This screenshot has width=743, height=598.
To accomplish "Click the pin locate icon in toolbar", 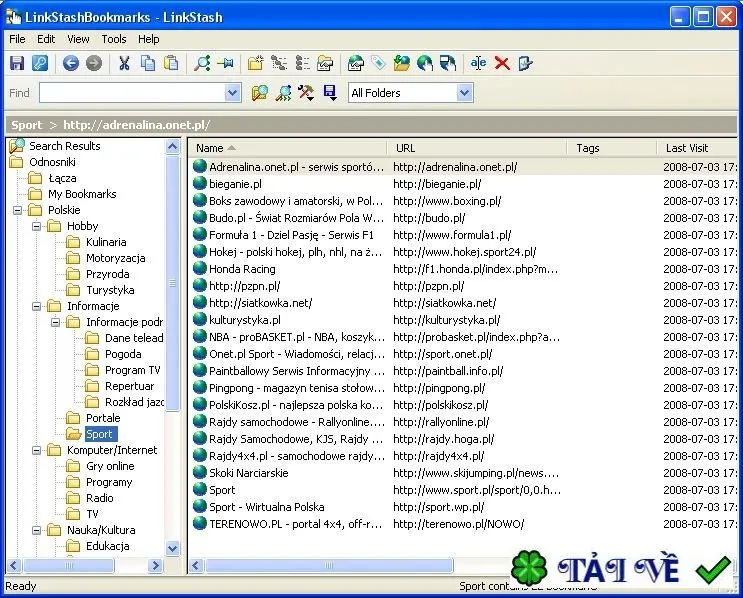I will (x=226, y=63).
